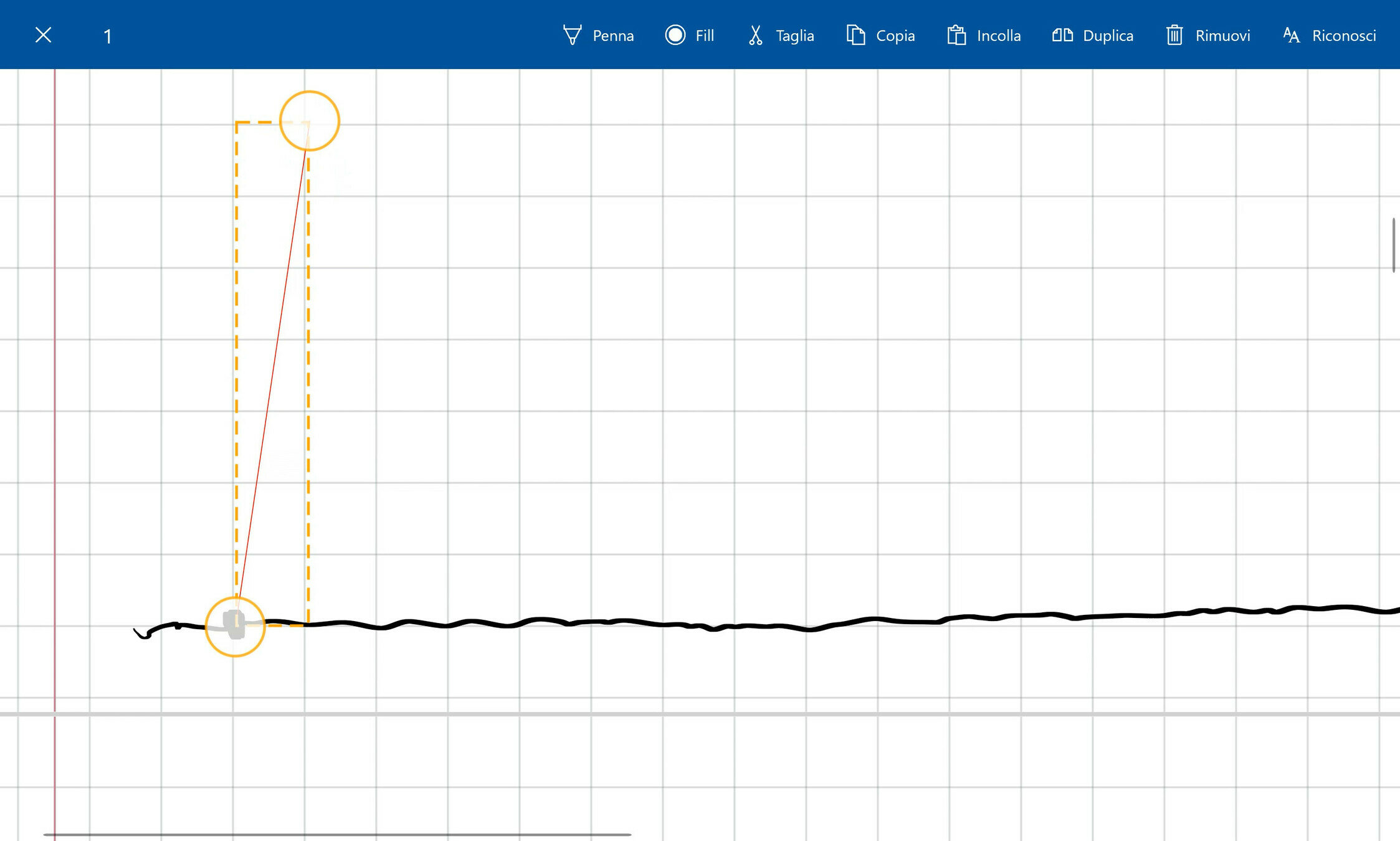Screen dimensions: 1400x841
Task: Grab the bottom orange circular selection handle
Action: (x=236, y=627)
